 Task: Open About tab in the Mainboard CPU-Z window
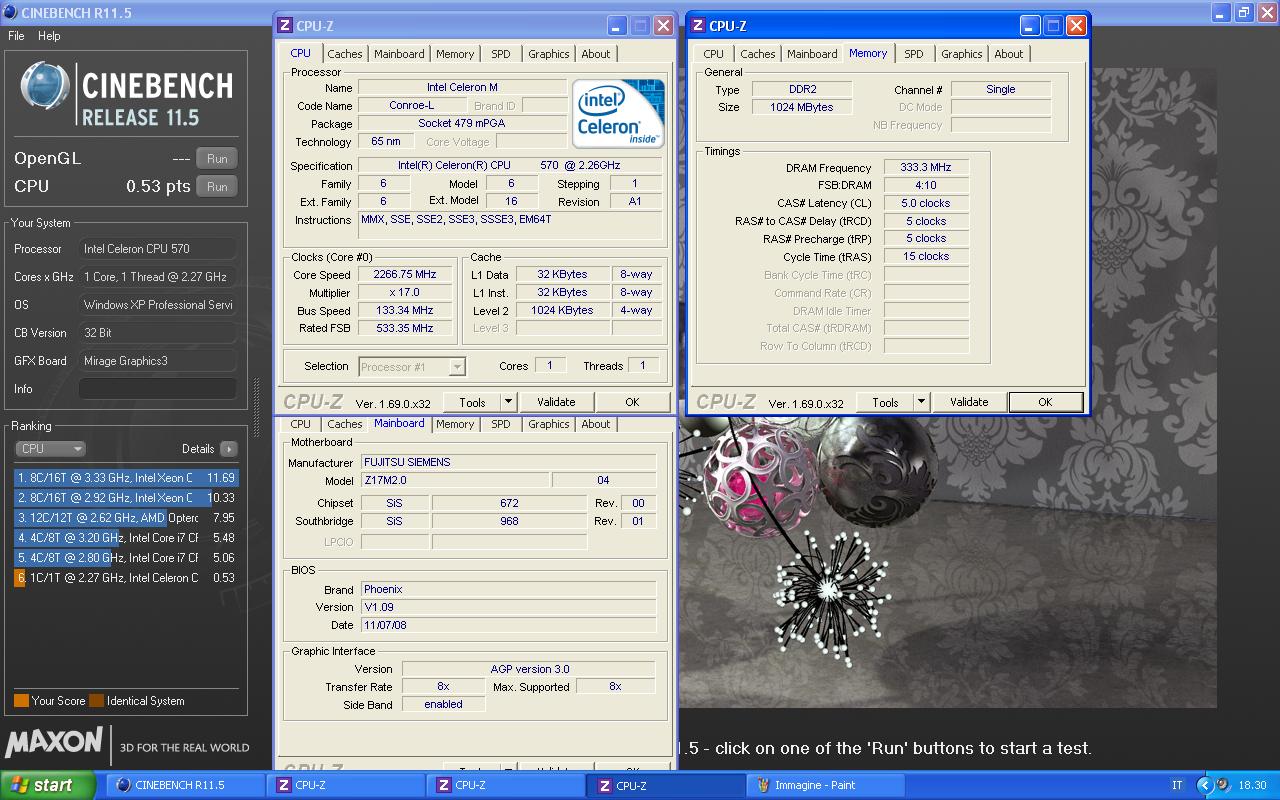[596, 424]
